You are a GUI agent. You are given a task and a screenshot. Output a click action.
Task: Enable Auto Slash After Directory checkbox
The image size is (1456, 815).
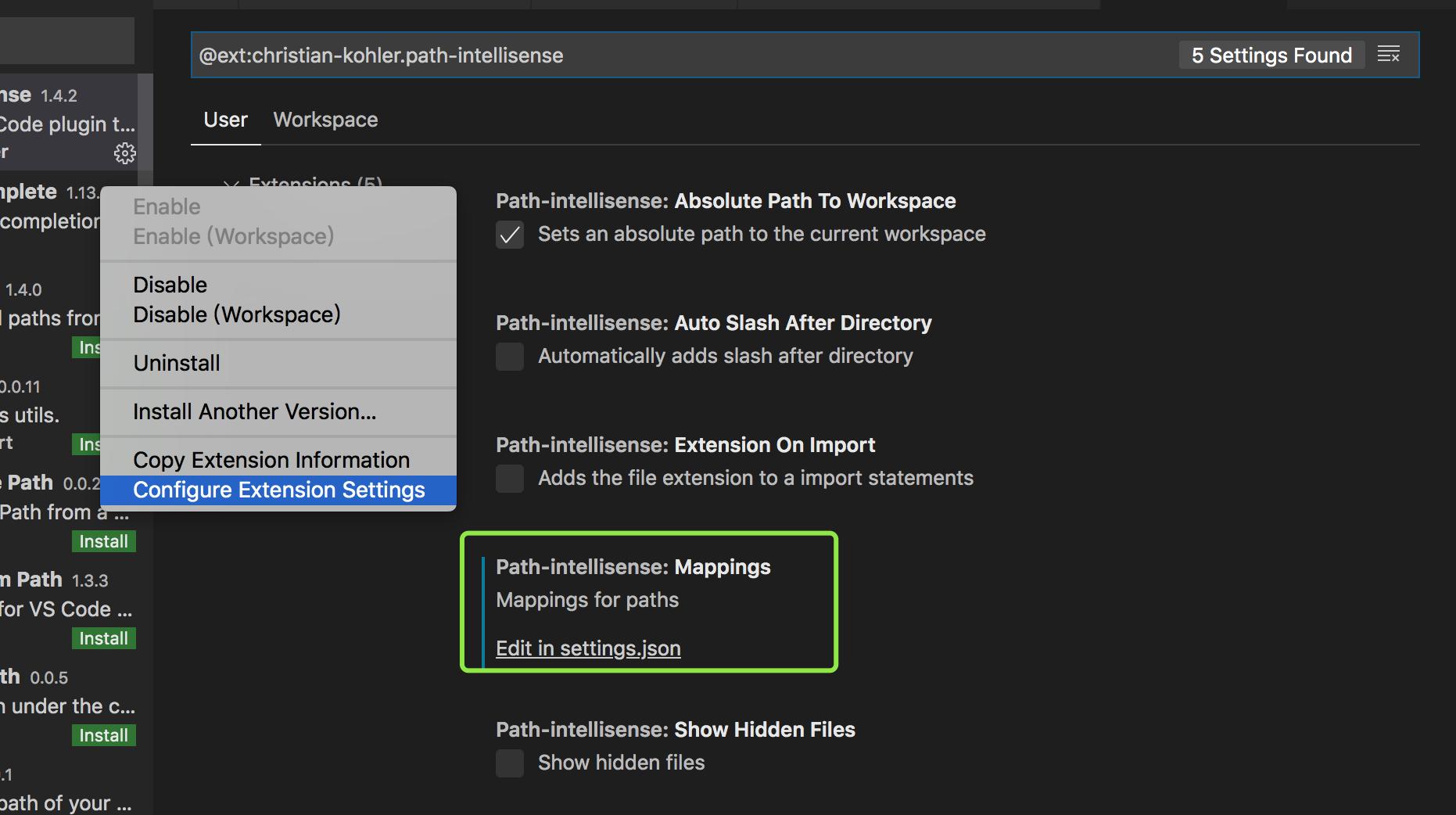(x=510, y=357)
